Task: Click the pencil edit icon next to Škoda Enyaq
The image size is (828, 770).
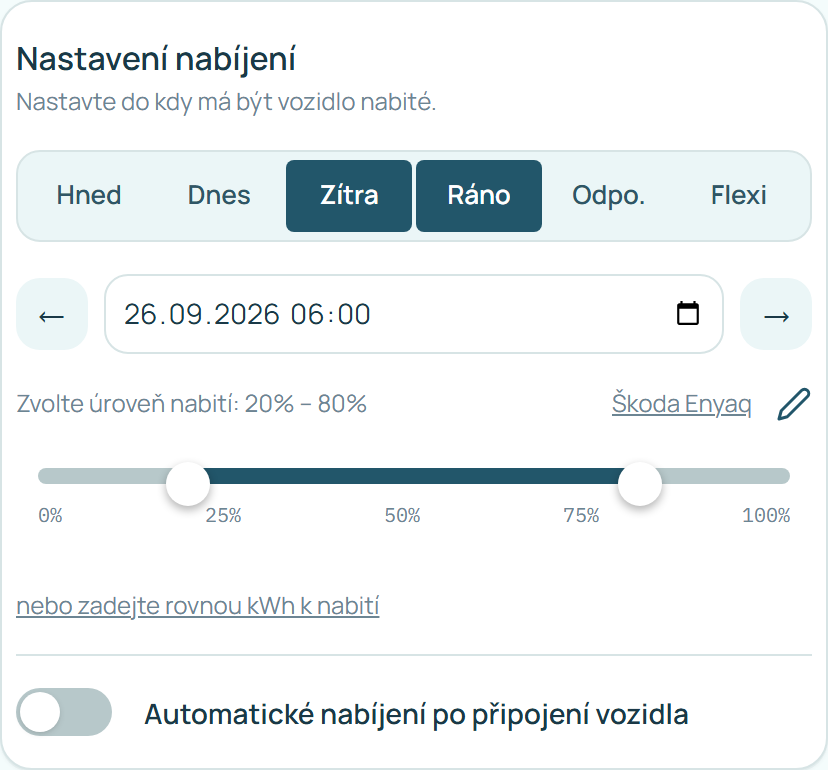Action: click(794, 404)
